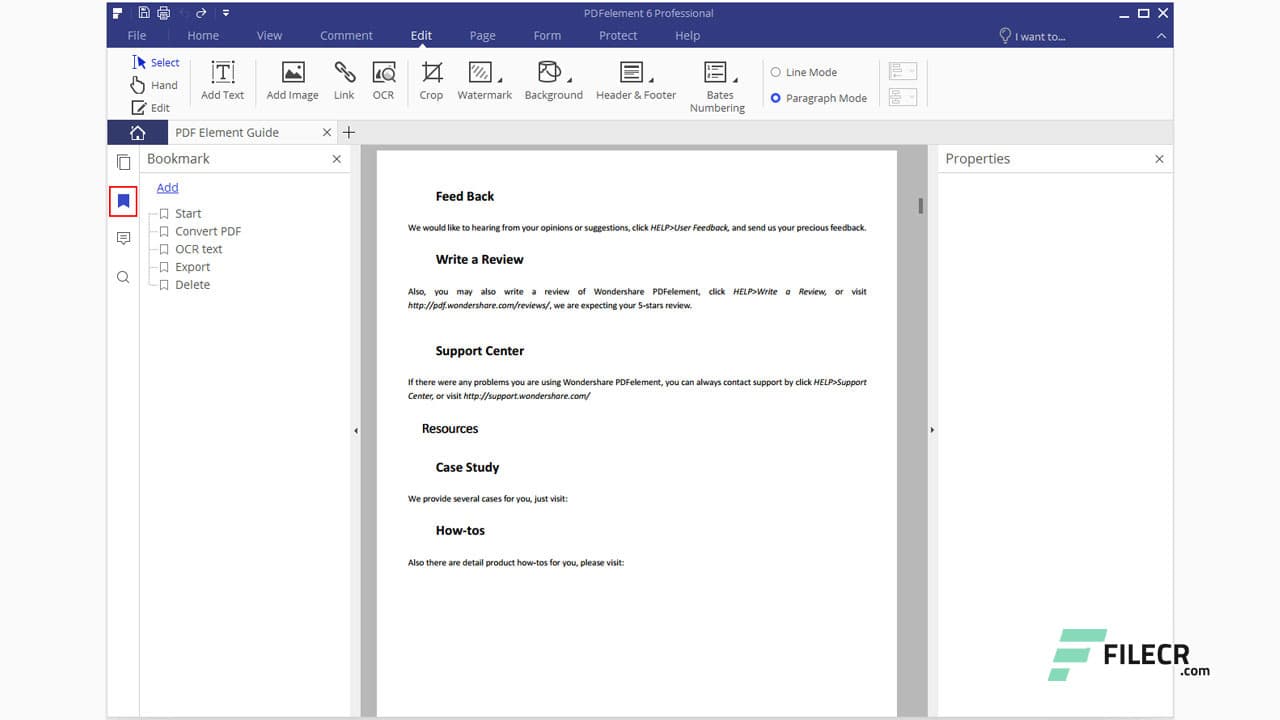The width and height of the screenshot is (1280, 720).
Task: Click the Add bookmark link
Action: 167,187
